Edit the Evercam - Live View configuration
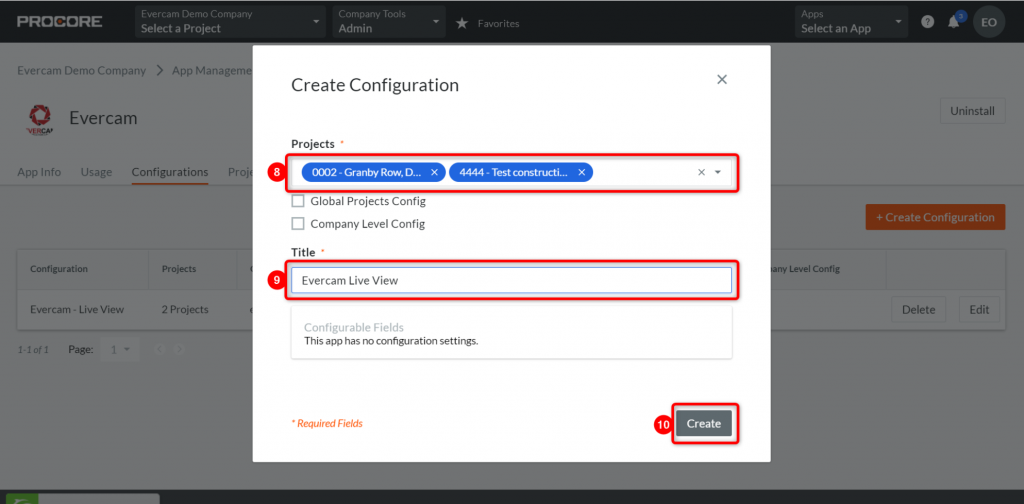1024x504 pixels. pos(979,309)
